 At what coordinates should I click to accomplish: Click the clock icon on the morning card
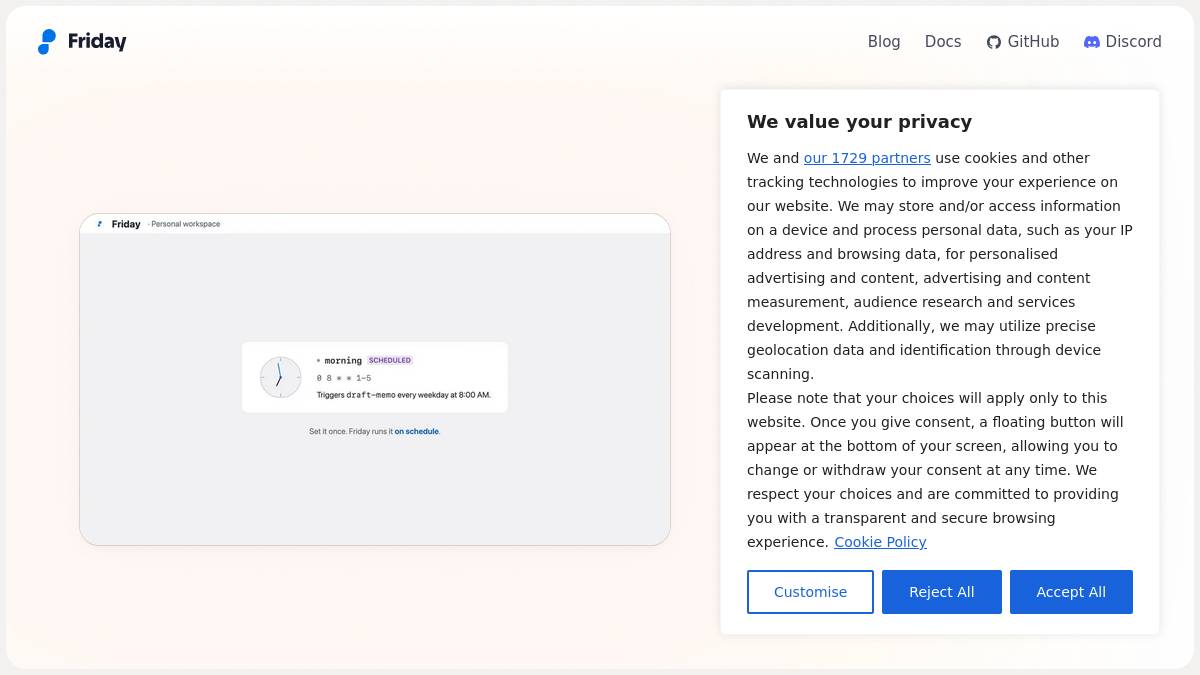[280, 377]
